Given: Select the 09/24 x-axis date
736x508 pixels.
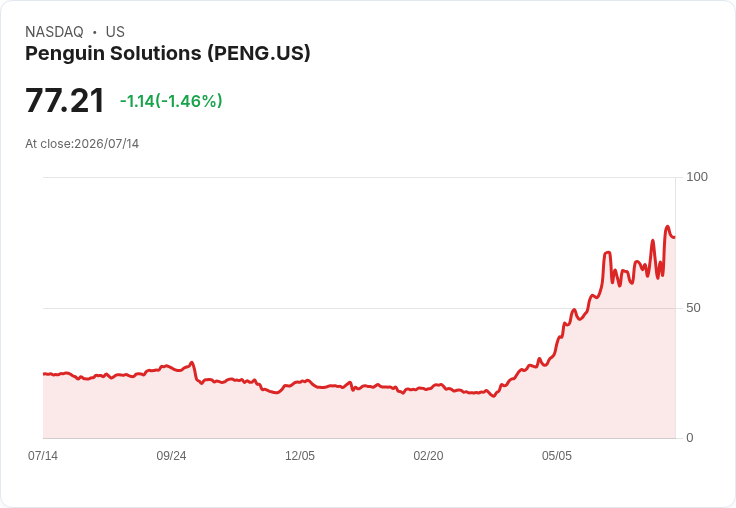Looking at the screenshot, I should tap(171, 456).
